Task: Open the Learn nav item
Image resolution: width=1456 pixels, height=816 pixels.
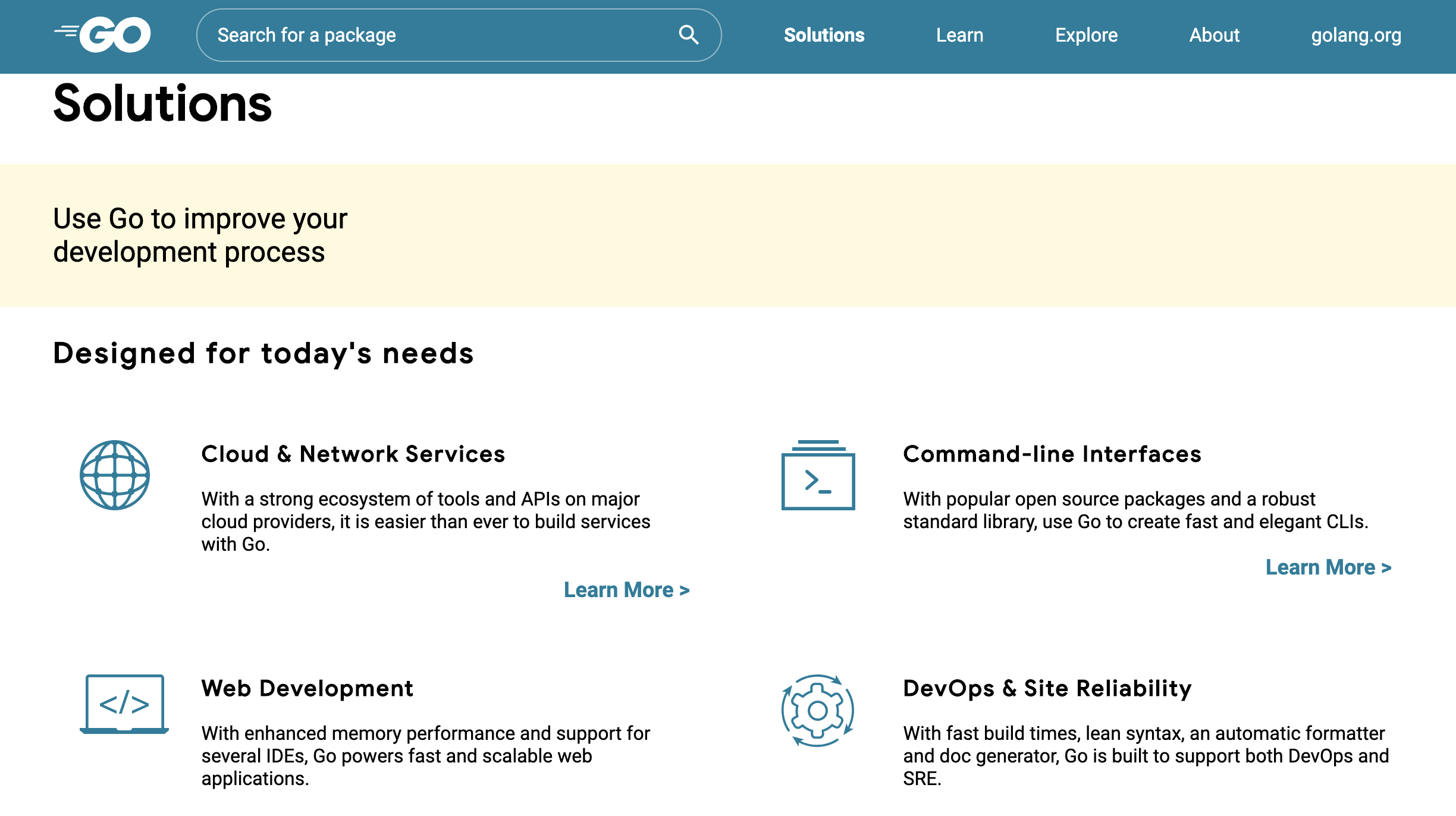Action: [959, 35]
